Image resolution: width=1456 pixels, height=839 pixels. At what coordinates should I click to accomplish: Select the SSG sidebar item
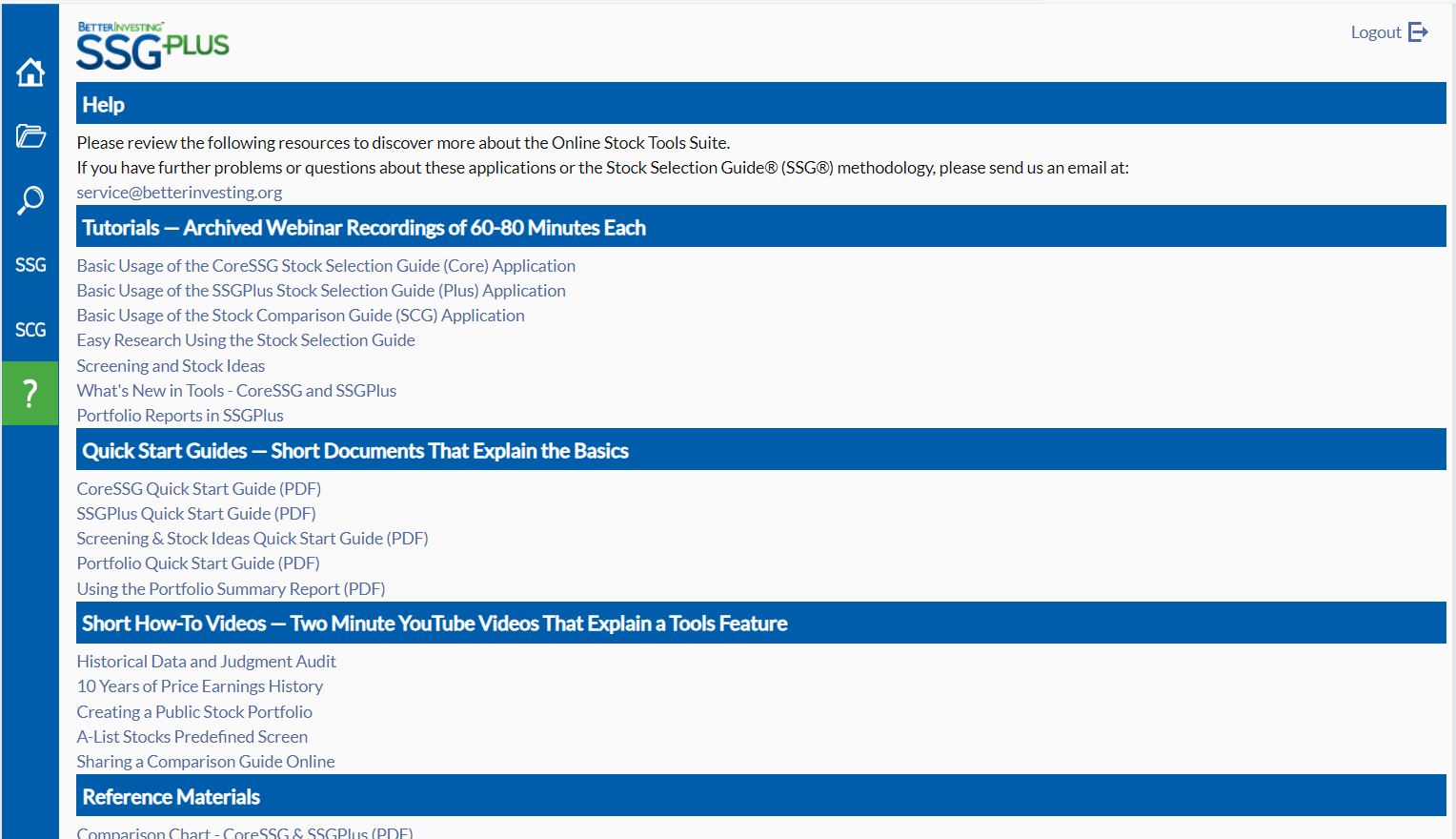pyautogui.click(x=30, y=265)
